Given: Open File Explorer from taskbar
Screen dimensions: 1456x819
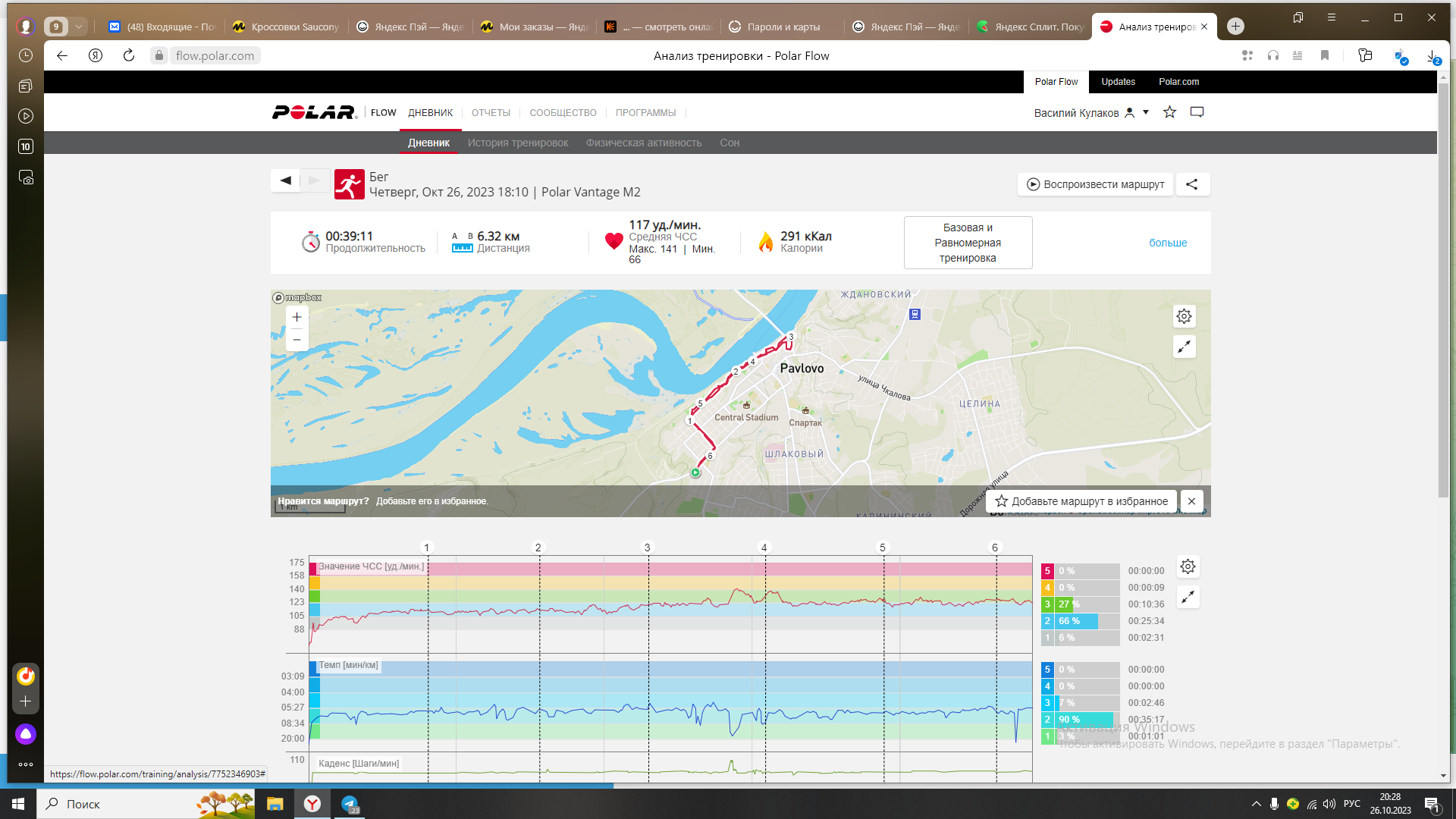Looking at the screenshot, I should [275, 804].
